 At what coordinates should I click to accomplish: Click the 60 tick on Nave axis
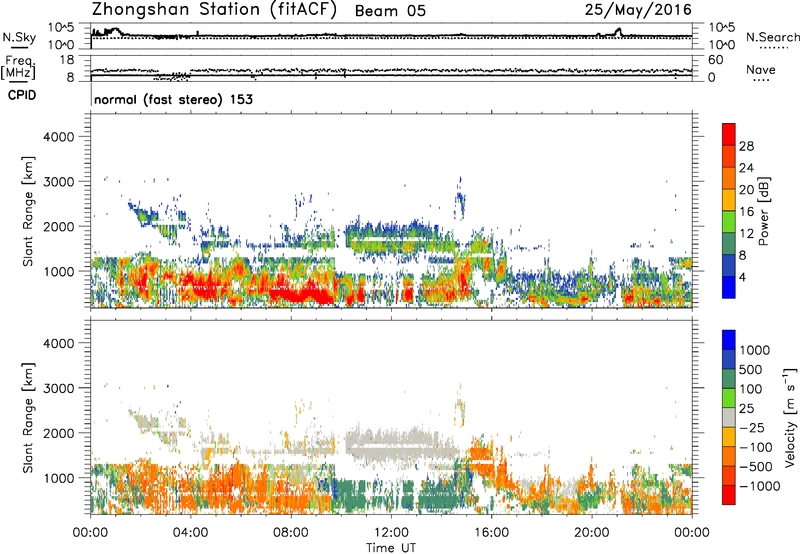tap(715, 60)
